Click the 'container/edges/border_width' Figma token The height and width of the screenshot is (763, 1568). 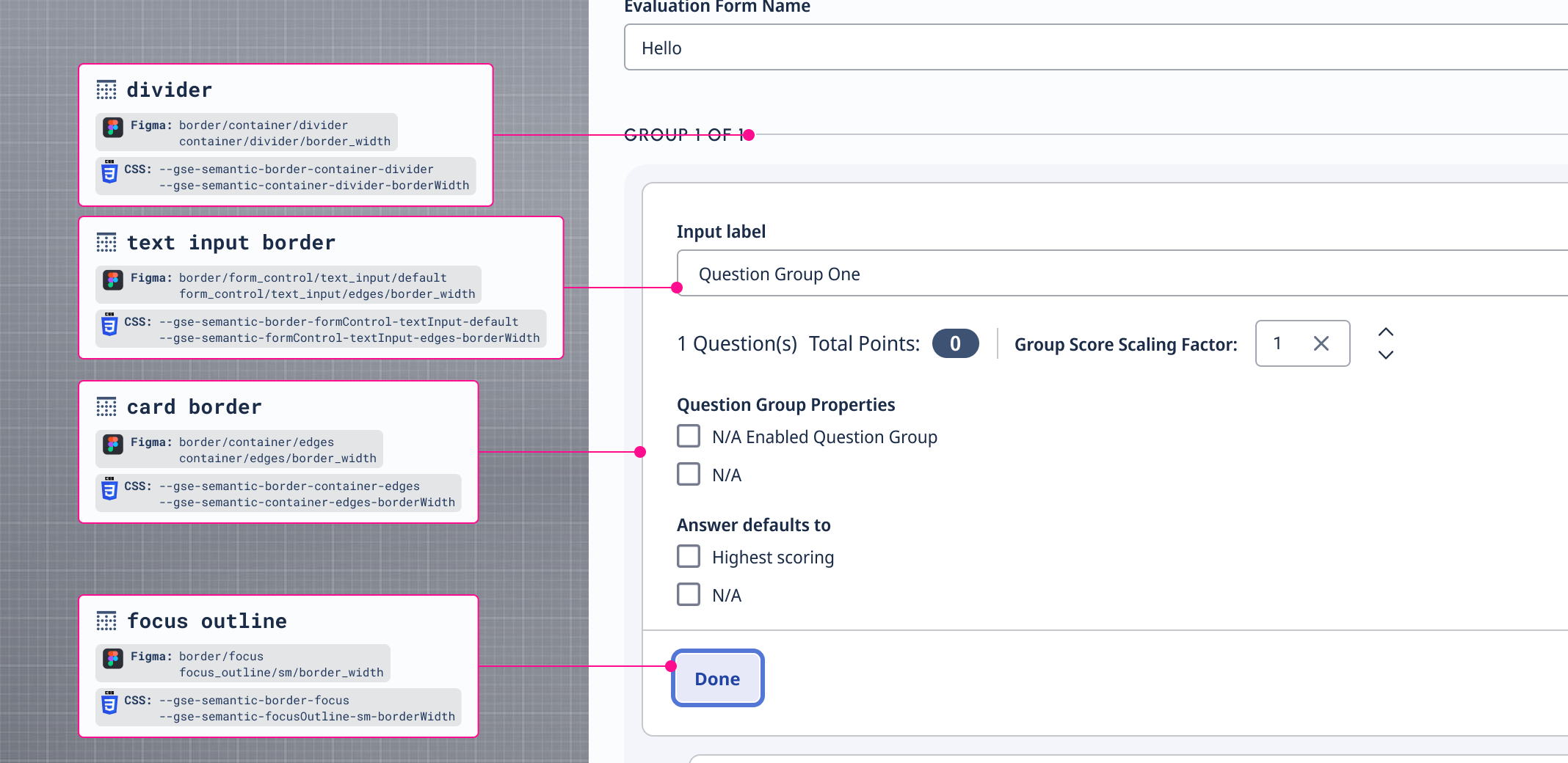pyautogui.click(x=277, y=459)
